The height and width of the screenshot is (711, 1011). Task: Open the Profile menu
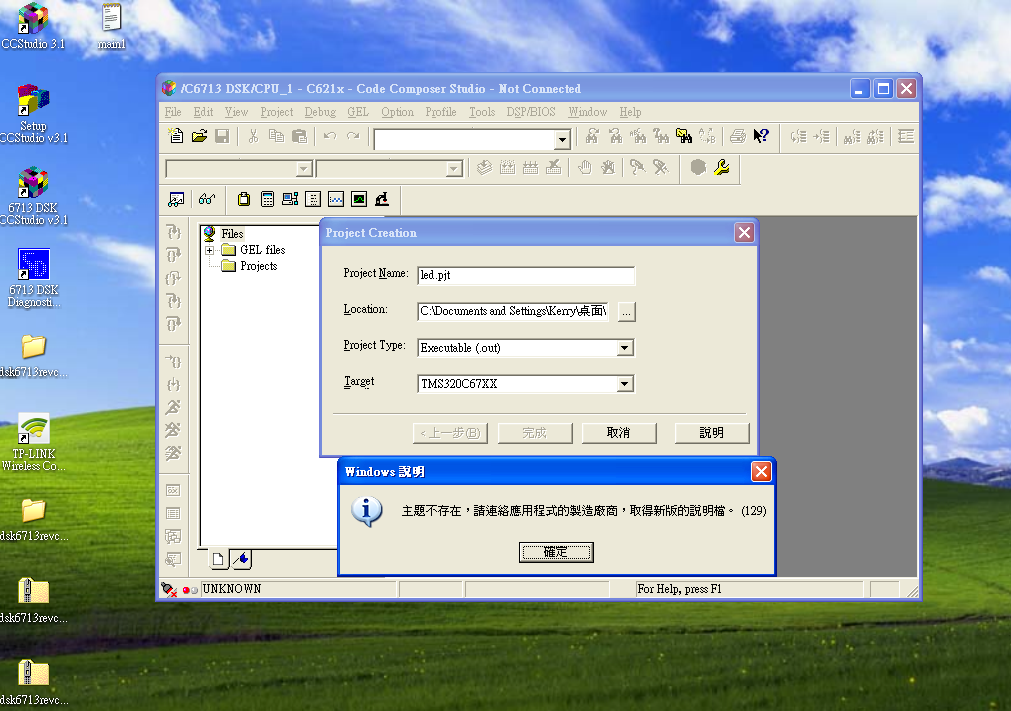coord(440,112)
